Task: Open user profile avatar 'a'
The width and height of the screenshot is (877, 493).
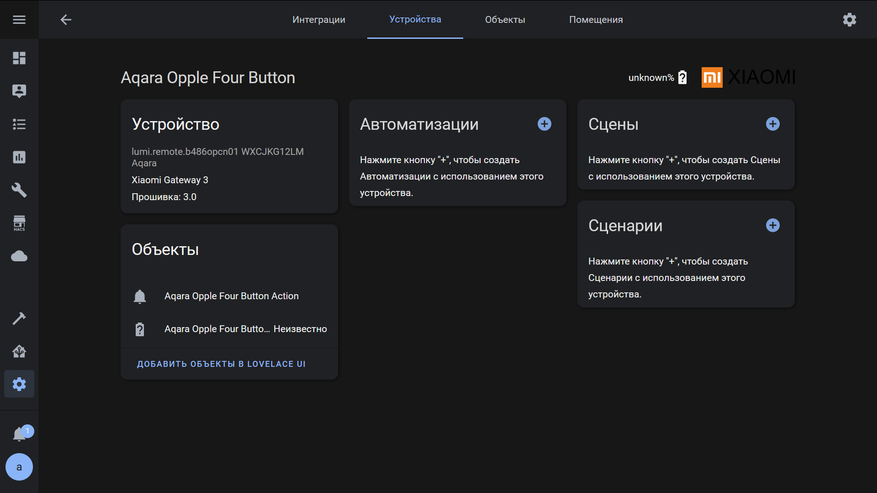Action: [x=19, y=467]
